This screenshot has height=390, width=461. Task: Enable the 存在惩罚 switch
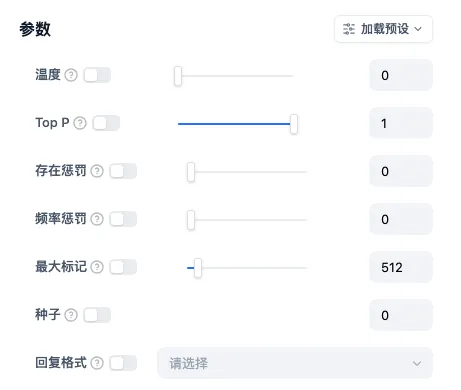pos(123,171)
